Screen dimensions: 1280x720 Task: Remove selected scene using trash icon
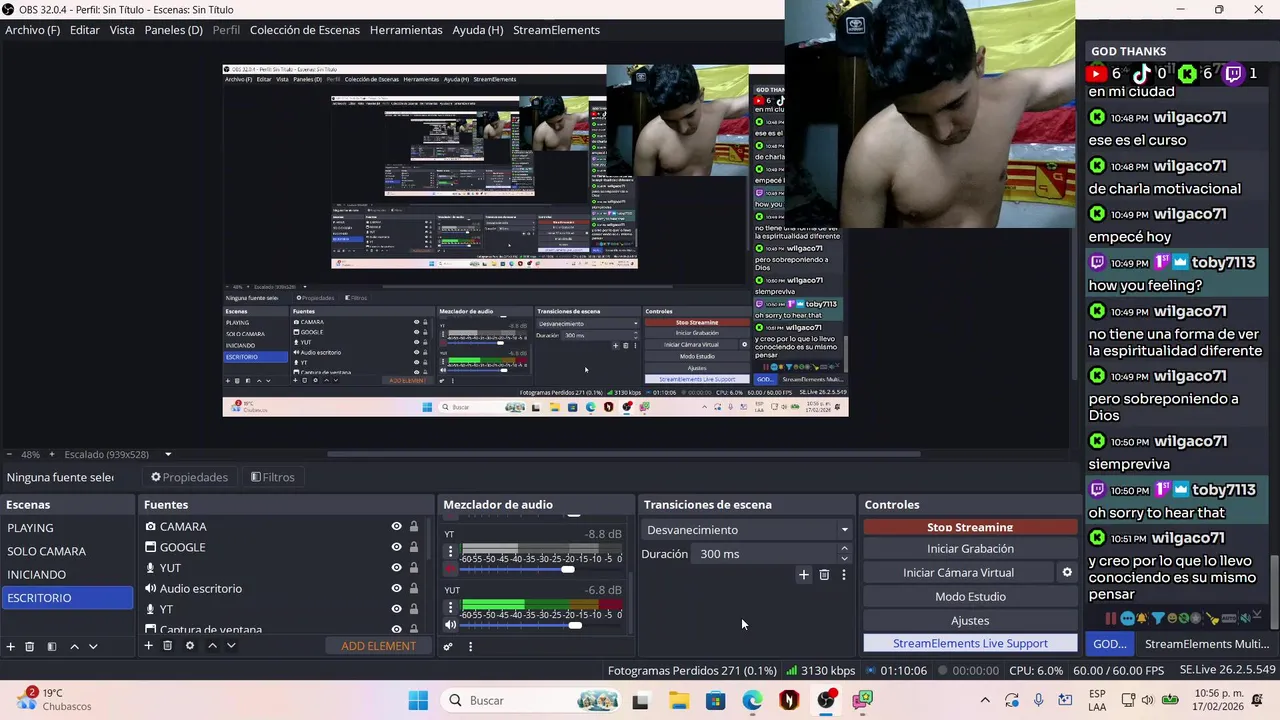(30, 647)
